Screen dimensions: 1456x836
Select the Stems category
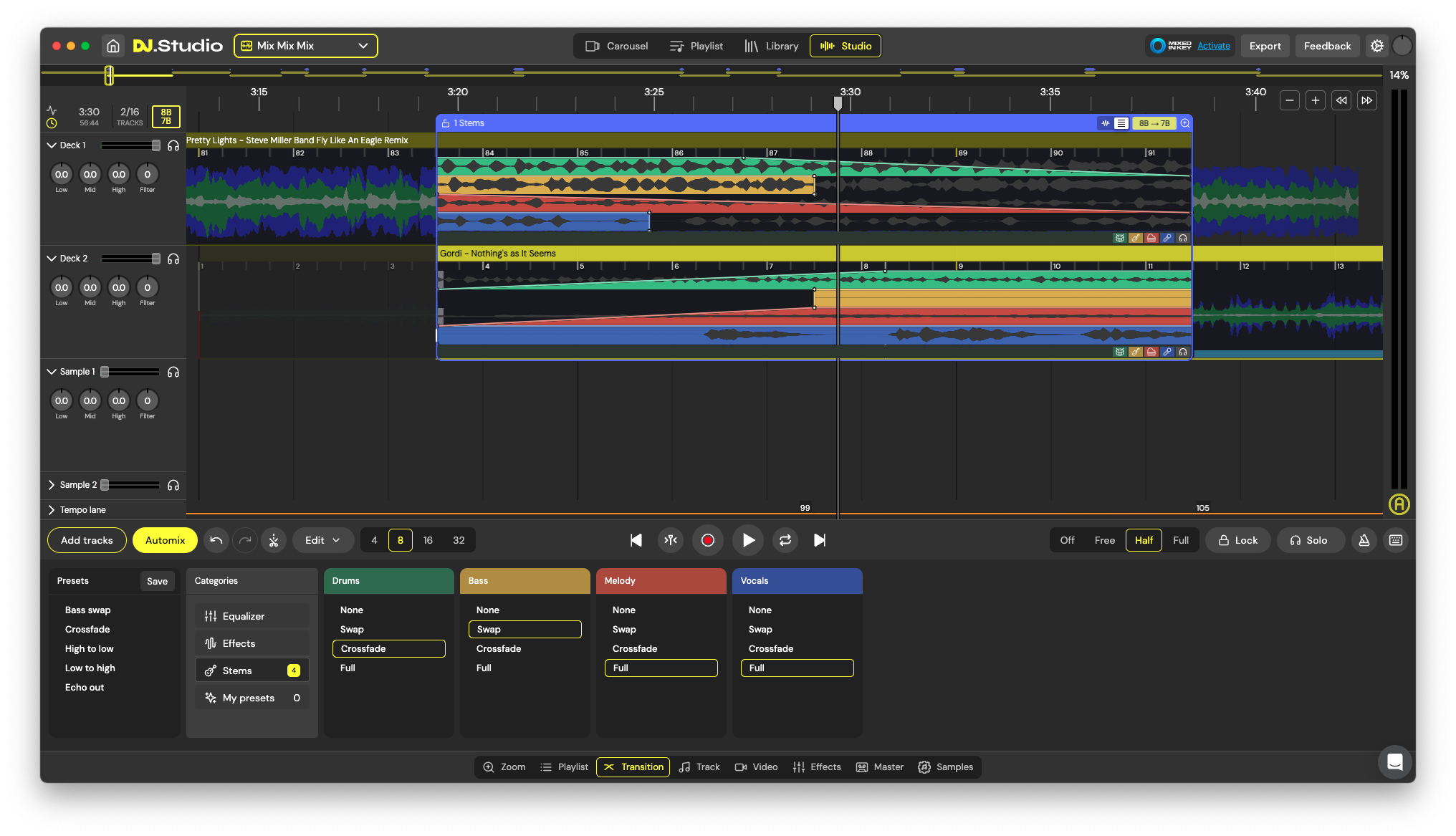click(x=252, y=671)
